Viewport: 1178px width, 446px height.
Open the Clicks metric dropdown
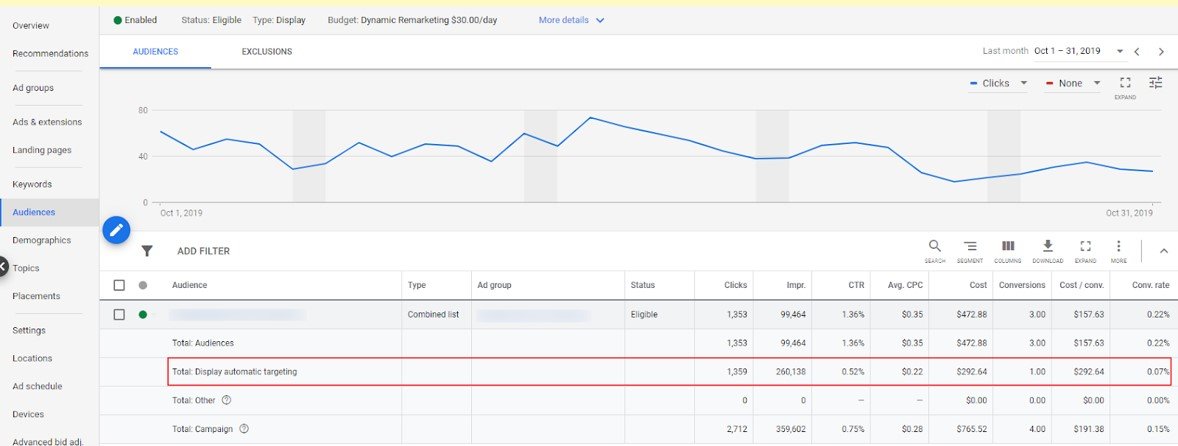pyautogui.click(x=999, y=83)
